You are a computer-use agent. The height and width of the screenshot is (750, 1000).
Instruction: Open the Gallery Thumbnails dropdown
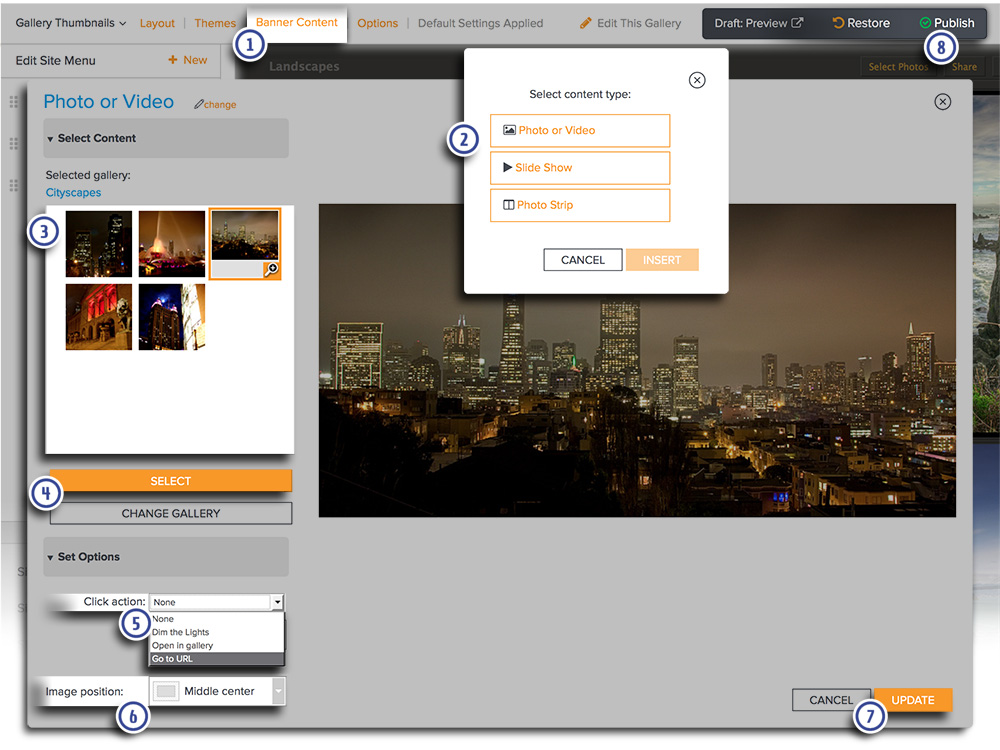click(x=71, y=23)
